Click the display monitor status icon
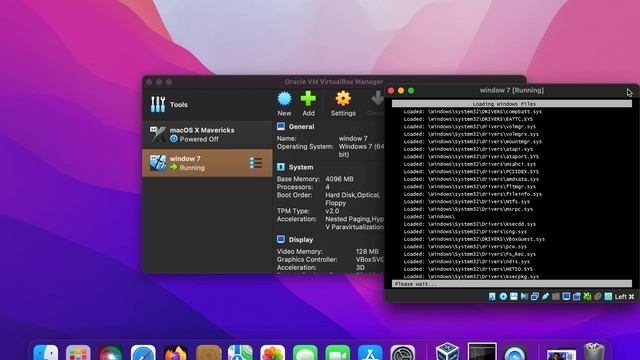The image size is (640, 360). (x=566, y=296)
